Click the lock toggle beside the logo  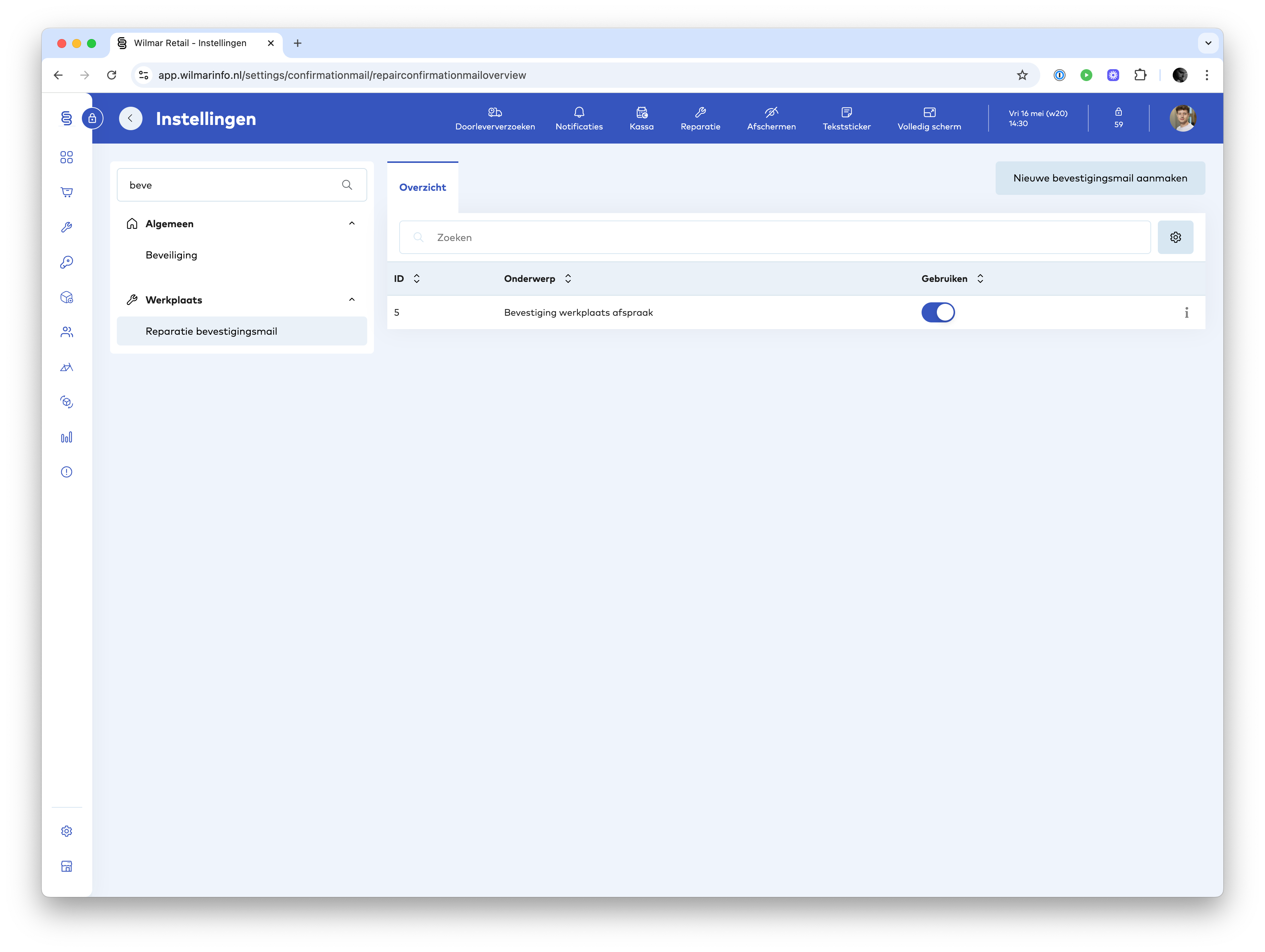click(x=92, y=119)
